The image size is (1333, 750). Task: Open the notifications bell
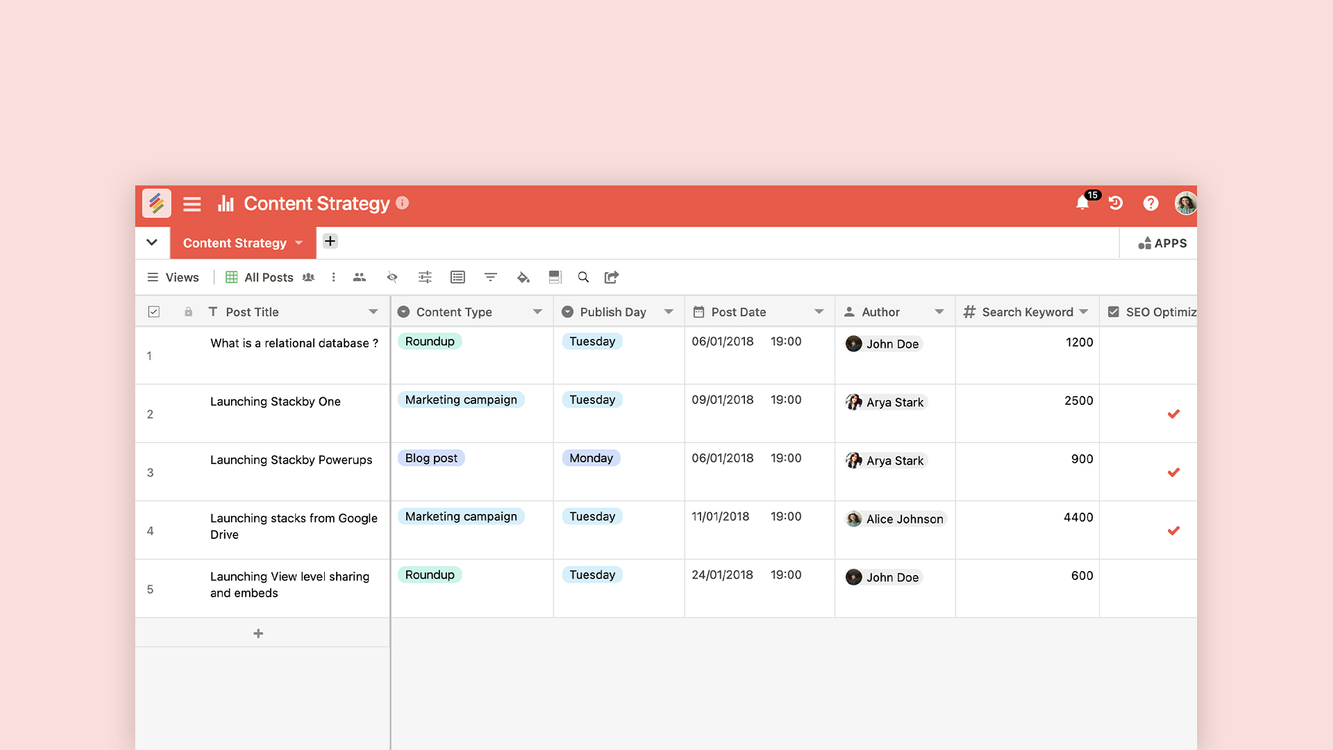[x=1082, y=203]
